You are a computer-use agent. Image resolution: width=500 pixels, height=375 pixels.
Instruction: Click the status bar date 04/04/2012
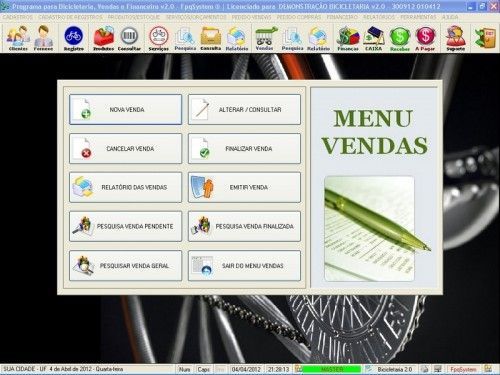pyautogui.click(x=246, y=369)
